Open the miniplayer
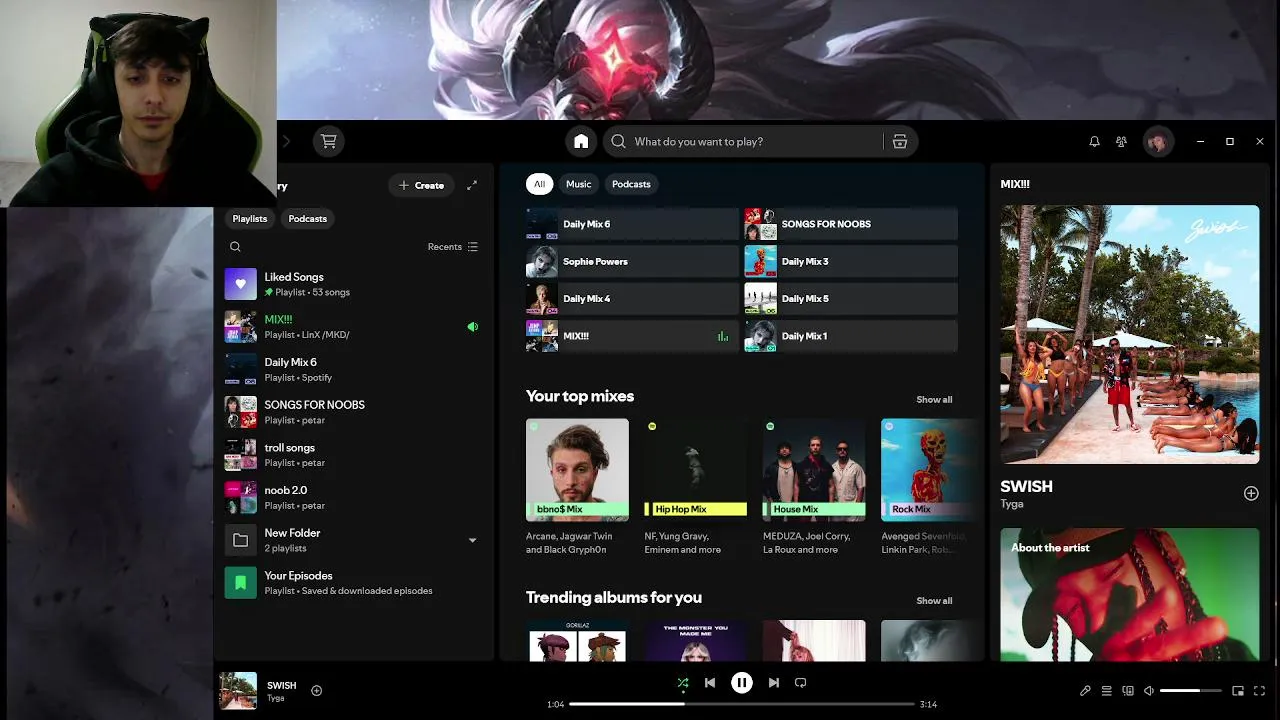The image size is (1280, 720). coord(1238,690)
